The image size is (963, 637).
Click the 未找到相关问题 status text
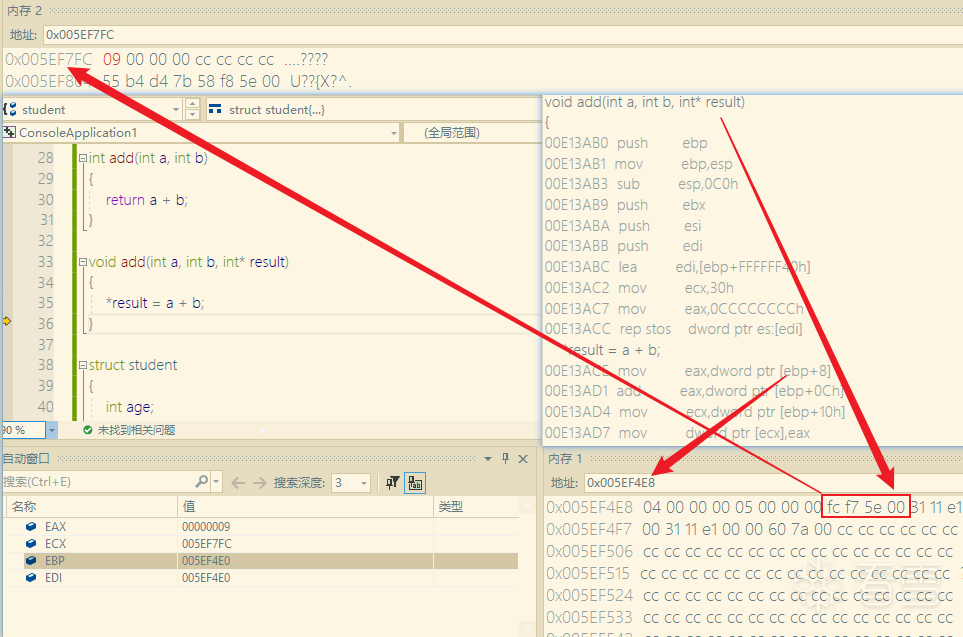[x=136, y=430]
